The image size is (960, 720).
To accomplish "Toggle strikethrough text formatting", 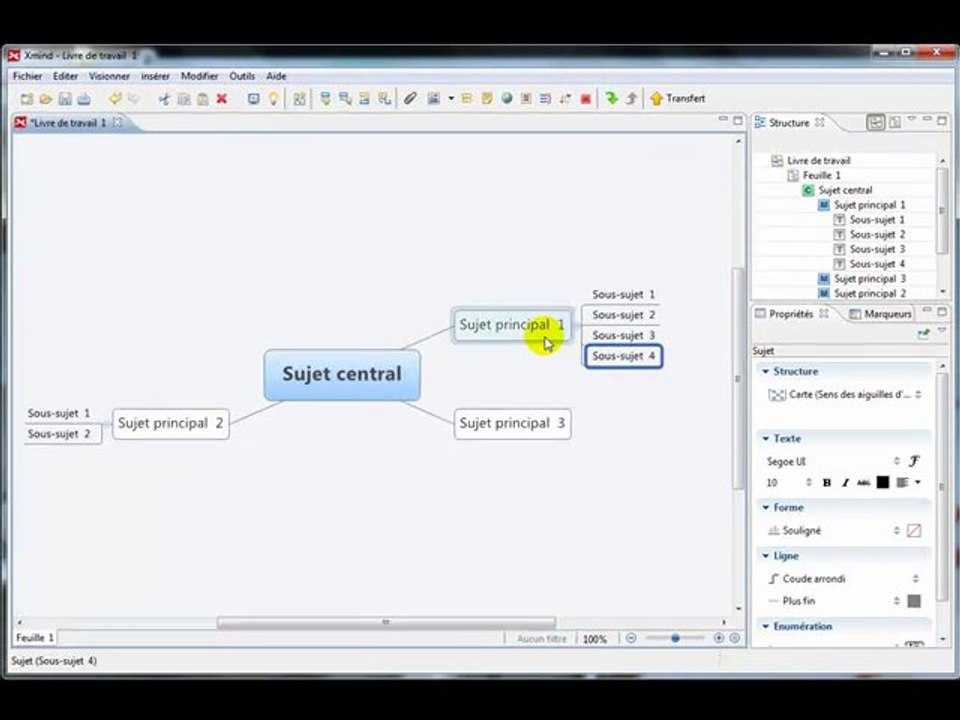I will [x=863, y=482].
